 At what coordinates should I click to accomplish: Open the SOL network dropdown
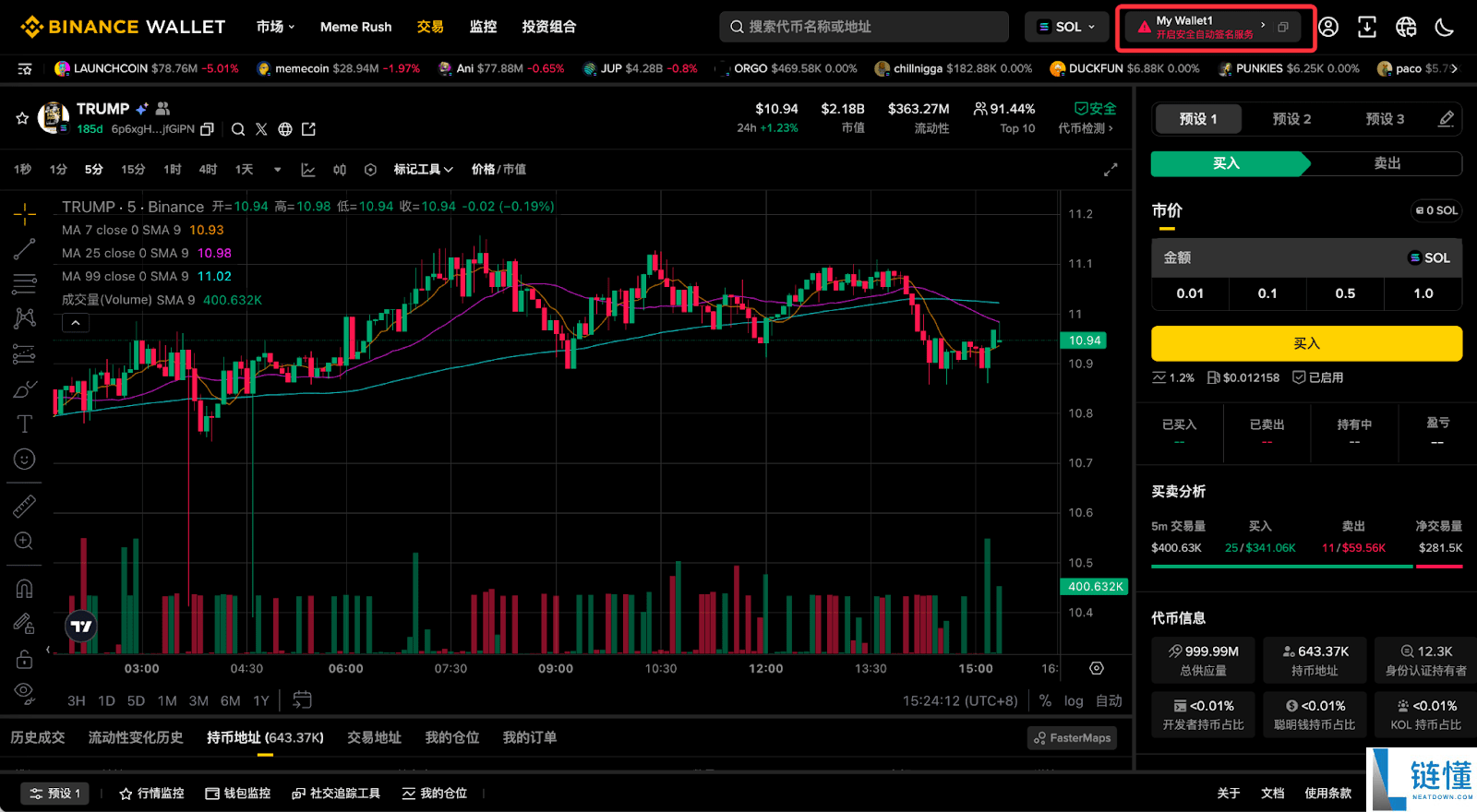click(1066, 27)
